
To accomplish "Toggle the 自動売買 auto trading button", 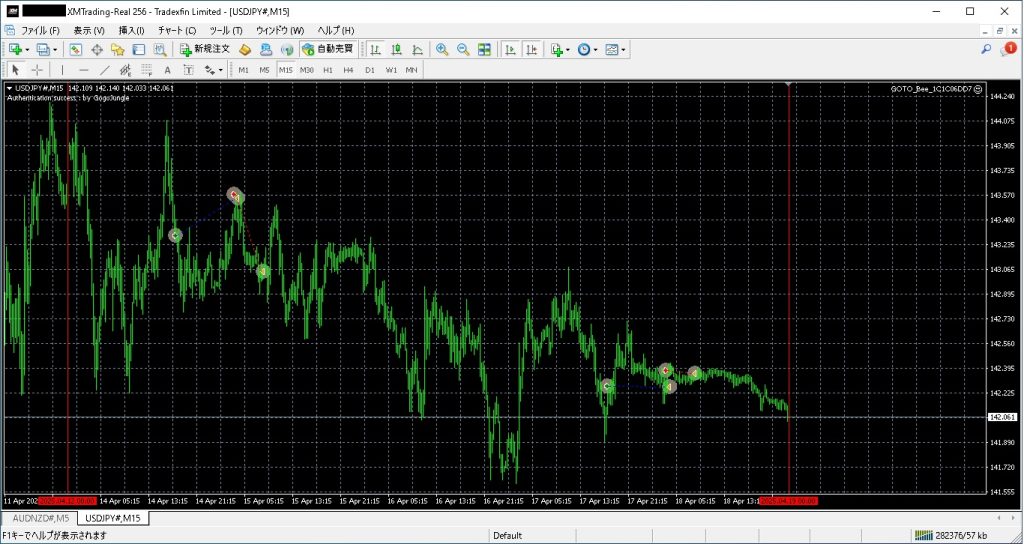I will tap(327, 49).
